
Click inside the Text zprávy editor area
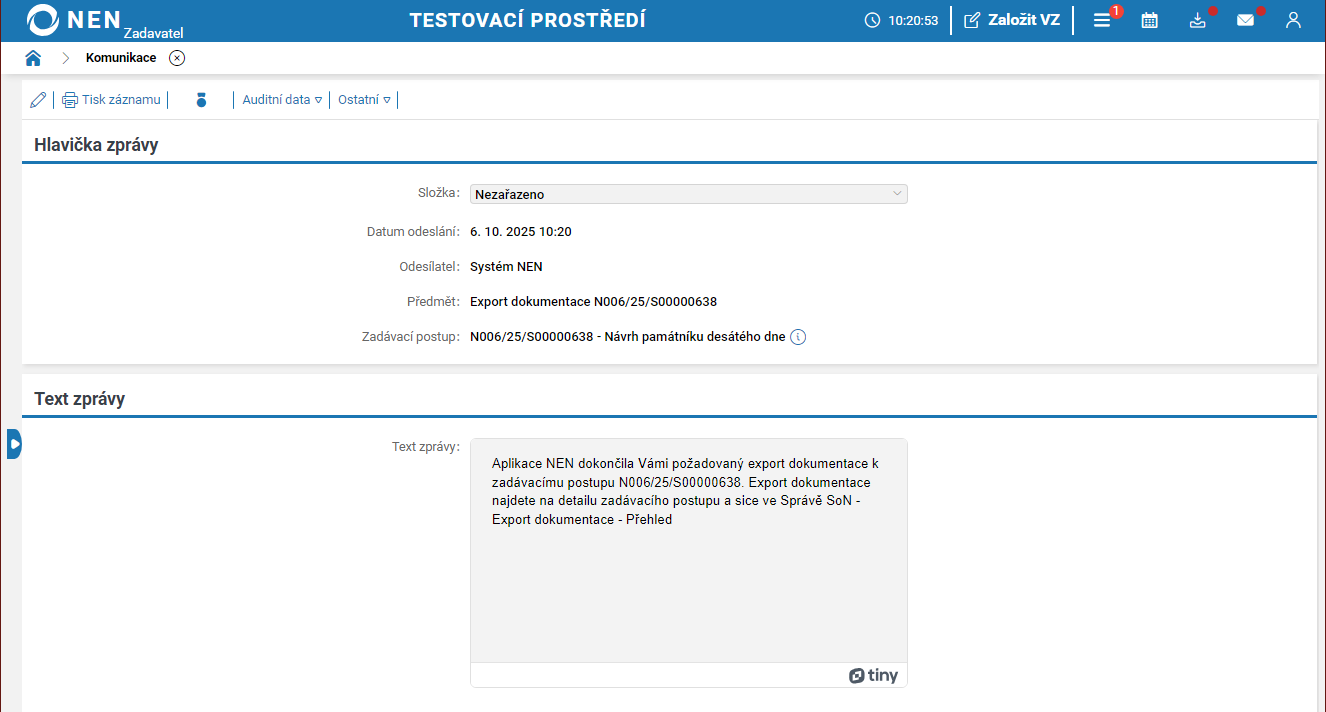[x=689, y=550]
